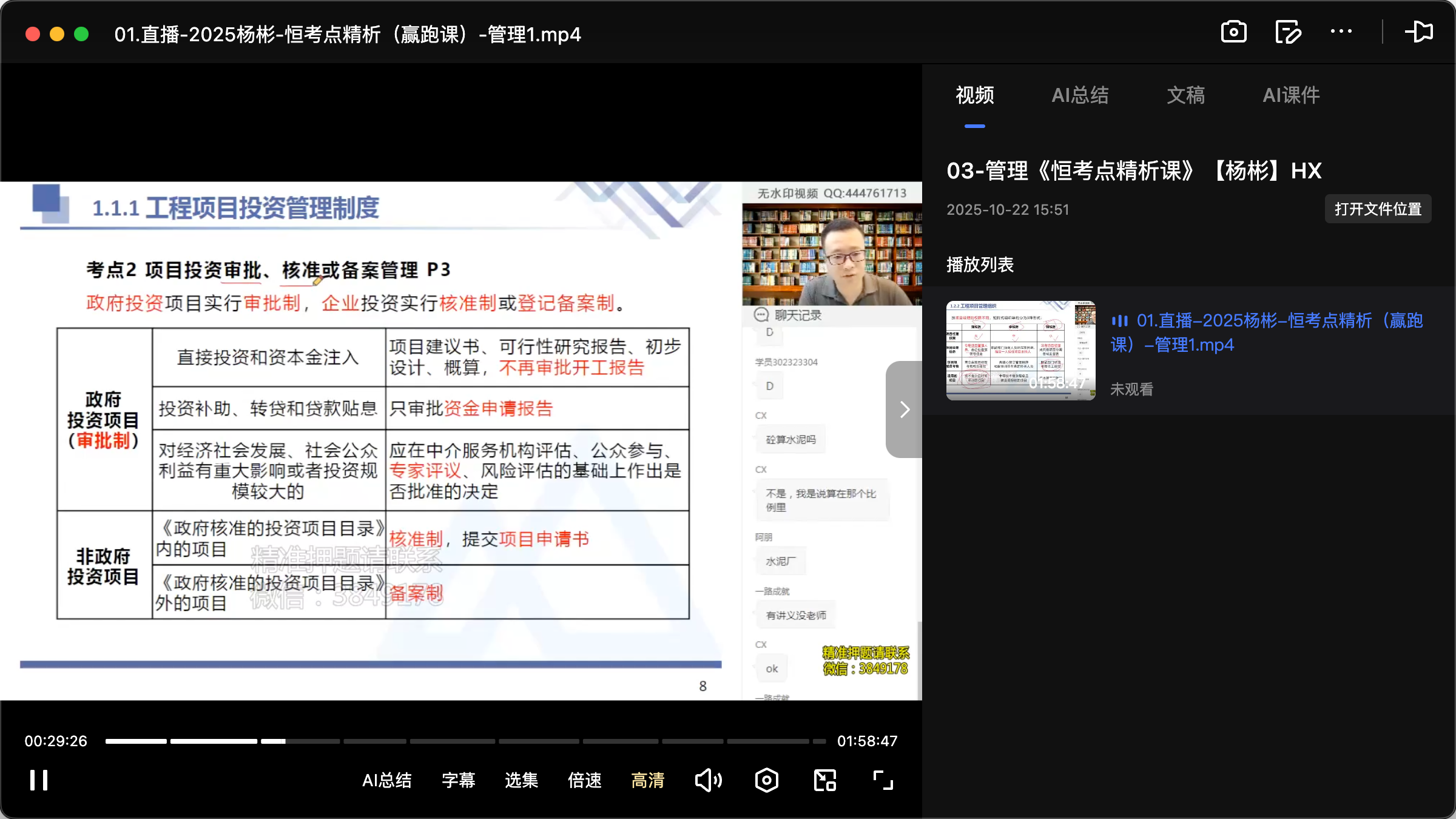Open AI总结 from the bottom control bar

pyautogui.click(x=386, y=781)
